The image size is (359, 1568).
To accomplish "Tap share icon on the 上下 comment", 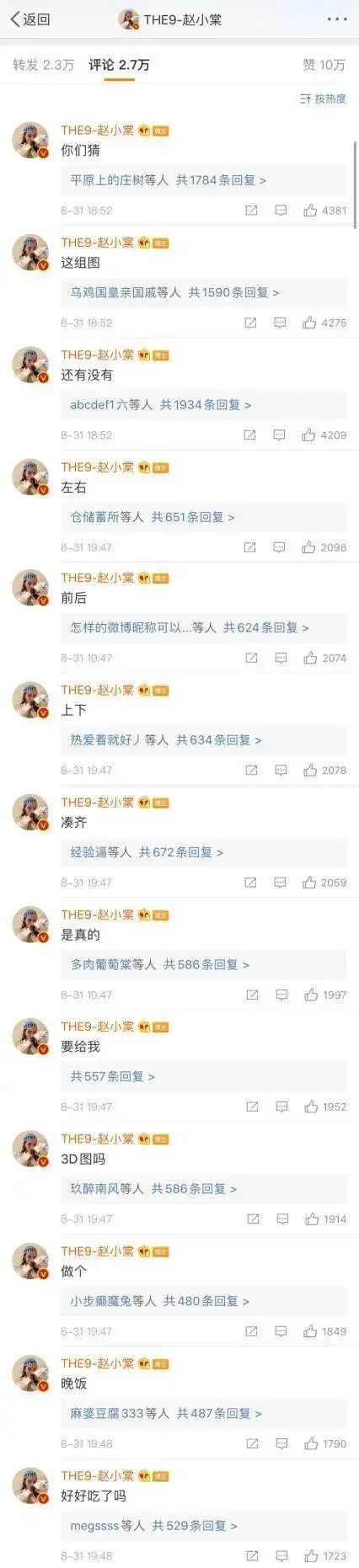I will 250,771.
